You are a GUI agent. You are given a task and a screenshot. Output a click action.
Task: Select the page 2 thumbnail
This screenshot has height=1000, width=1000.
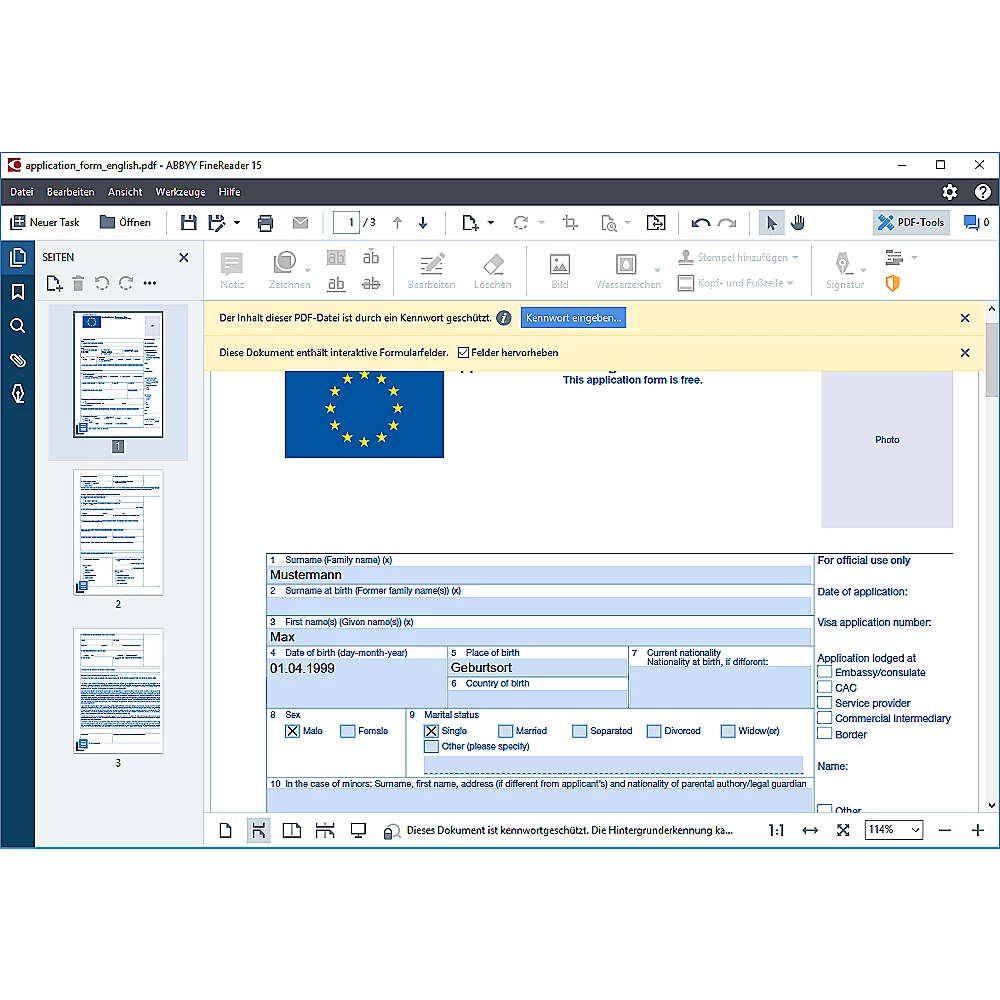pyautogui.click(x=118, y=533)
